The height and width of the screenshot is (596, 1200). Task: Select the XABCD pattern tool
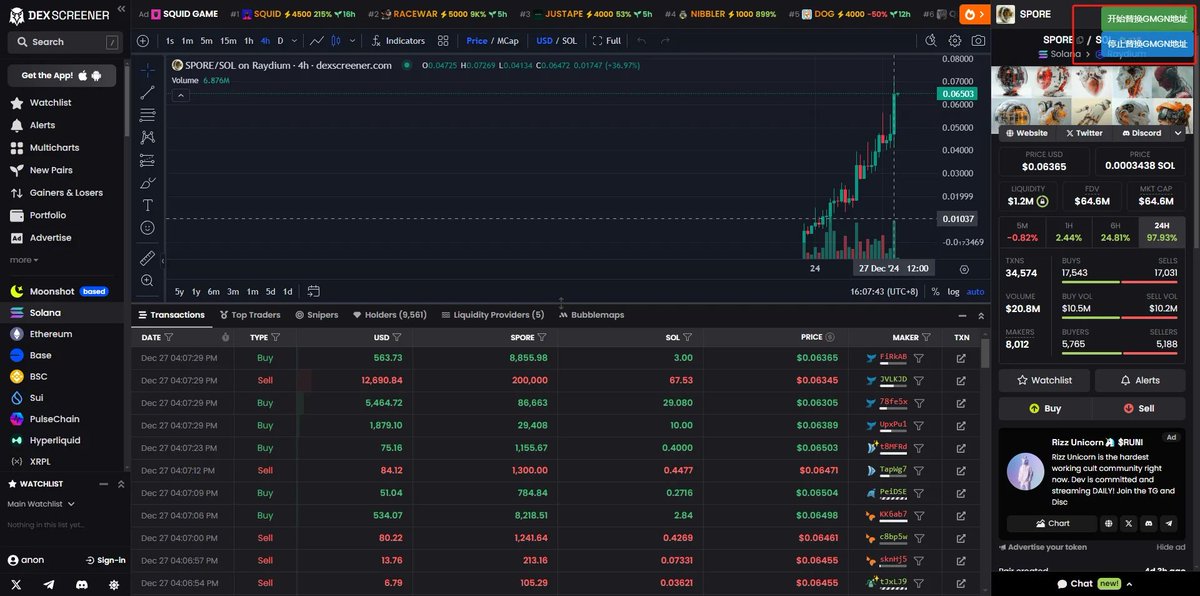(x=147, y=137)
